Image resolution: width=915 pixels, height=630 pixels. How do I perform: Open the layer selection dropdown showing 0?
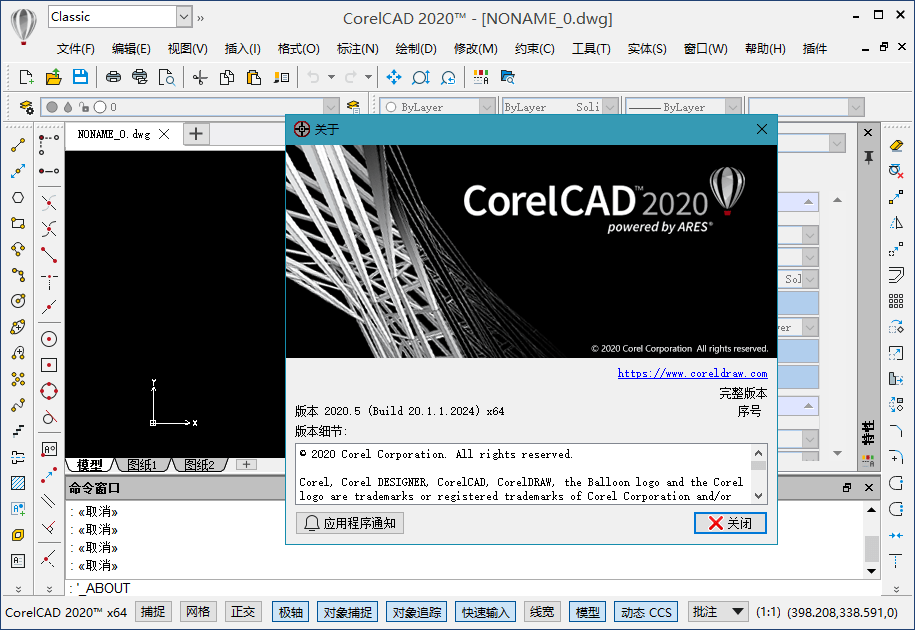tap(330, 106)
